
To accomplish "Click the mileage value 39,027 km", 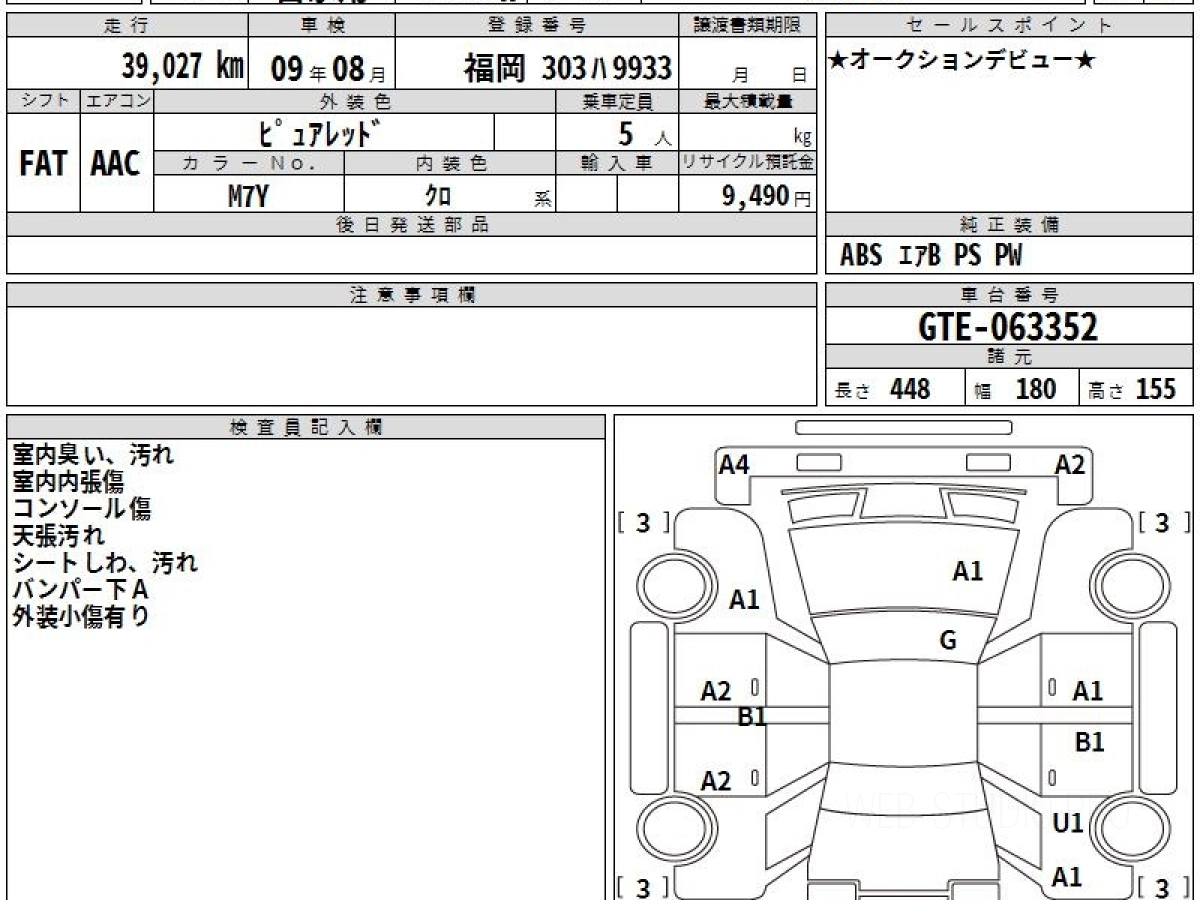I will point(182,67).
